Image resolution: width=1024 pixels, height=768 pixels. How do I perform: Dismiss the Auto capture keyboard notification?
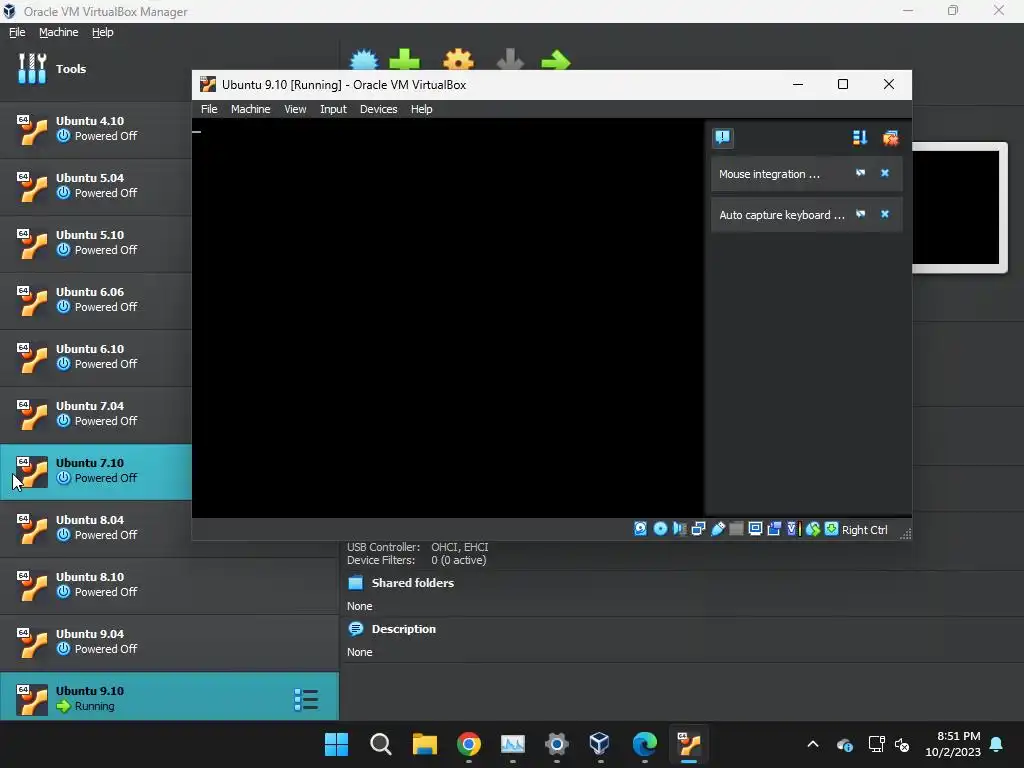pos(885,214)
